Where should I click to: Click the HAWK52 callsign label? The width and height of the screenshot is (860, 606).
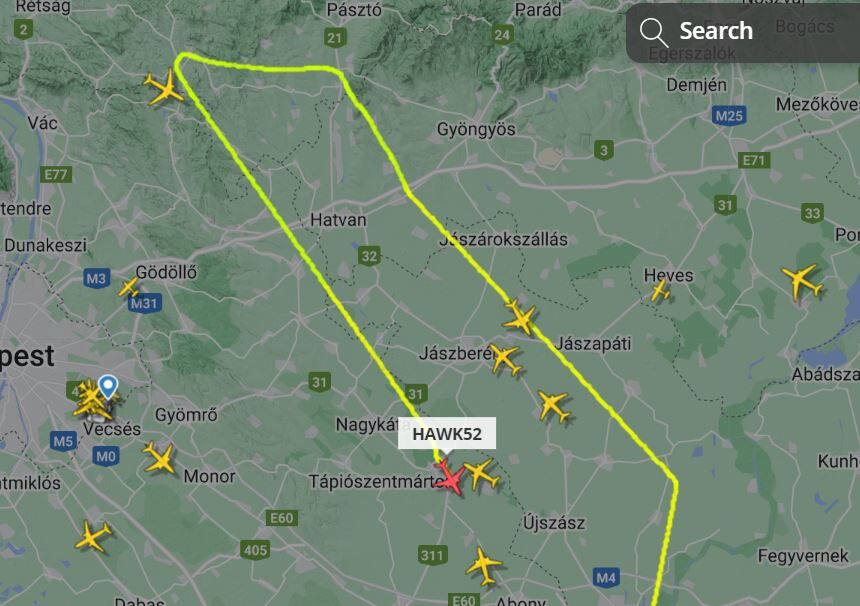coord(447,434)
